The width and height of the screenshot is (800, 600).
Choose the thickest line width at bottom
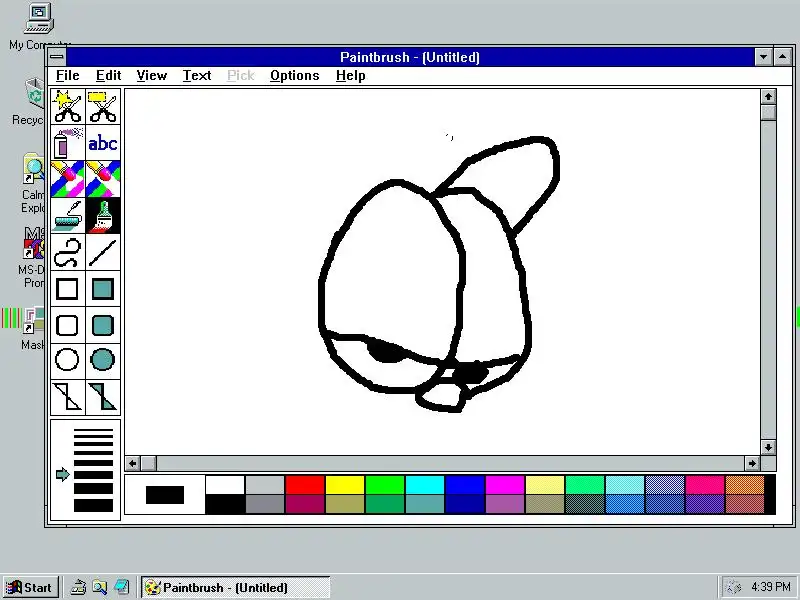click(x=93, y=505)
